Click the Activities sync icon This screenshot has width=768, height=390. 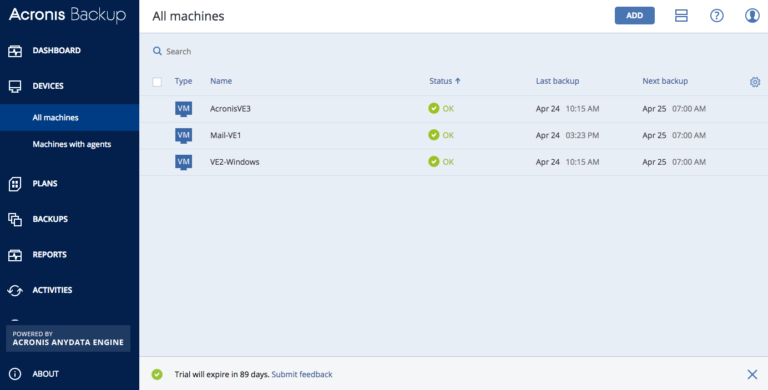pos(15,291)
